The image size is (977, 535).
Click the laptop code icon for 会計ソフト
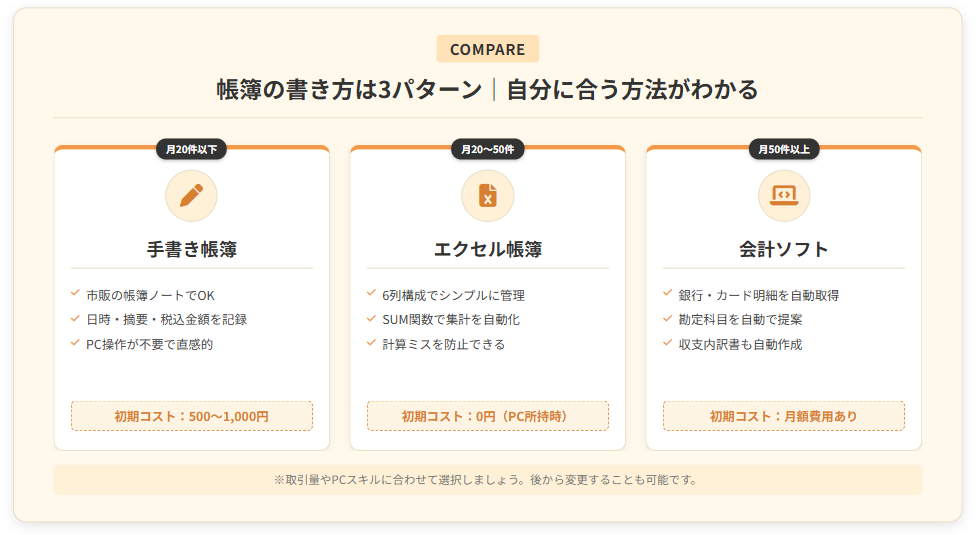783,196
